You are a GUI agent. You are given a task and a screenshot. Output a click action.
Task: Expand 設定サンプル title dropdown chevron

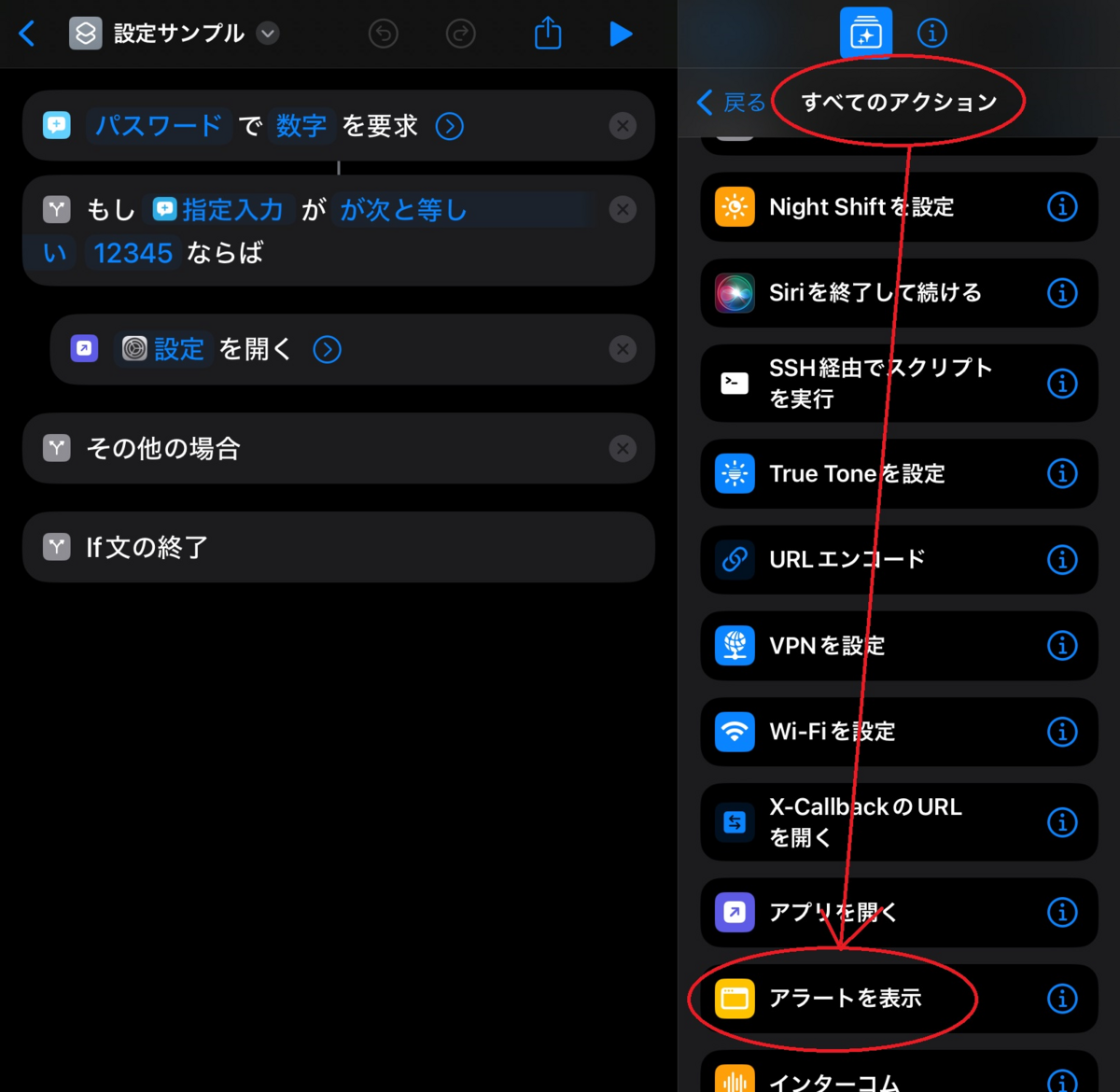pyautogui.click(x=268, y=34)
